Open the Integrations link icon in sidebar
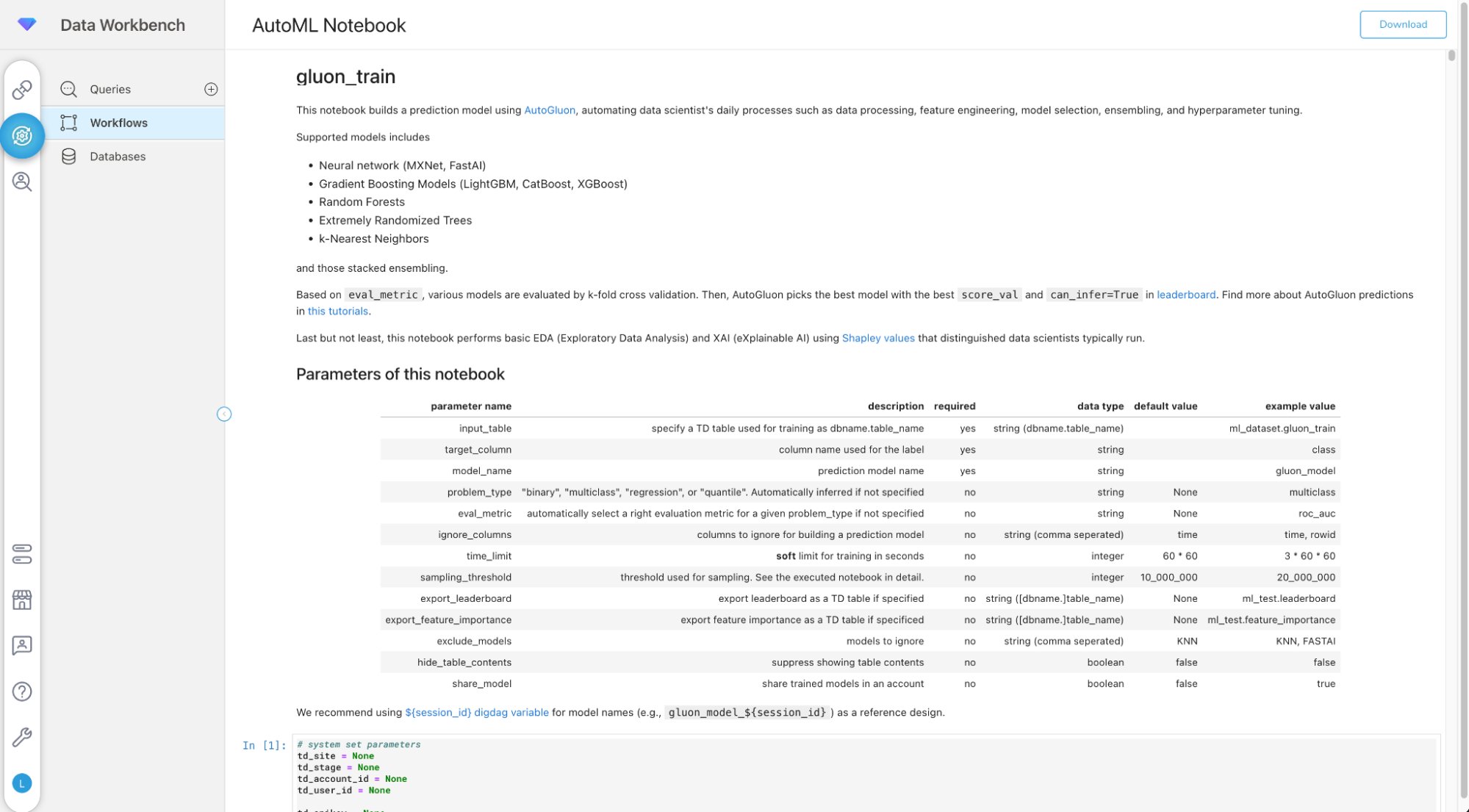 pyautogui.click(x=22, y=90)
